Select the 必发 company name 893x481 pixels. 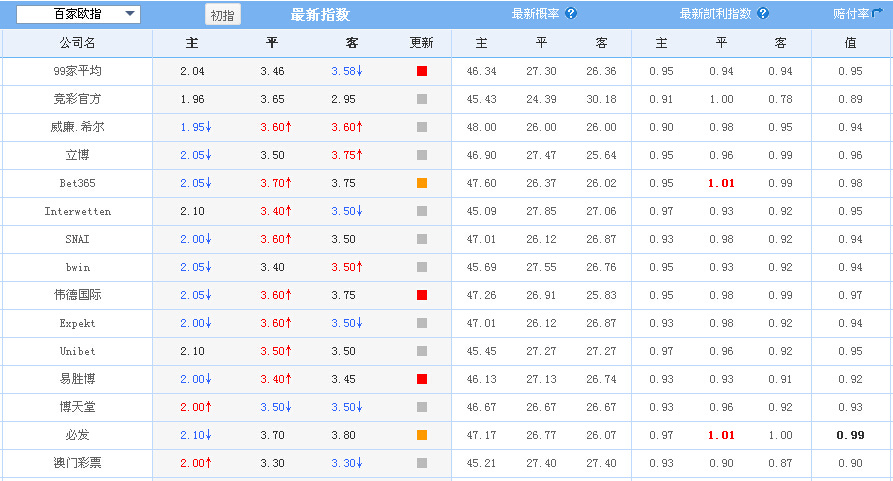pos(77,435)
